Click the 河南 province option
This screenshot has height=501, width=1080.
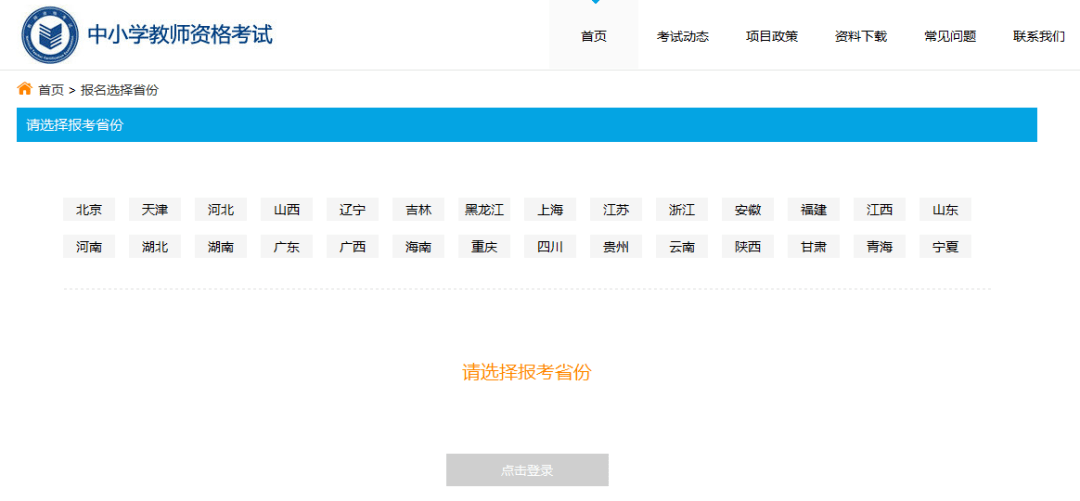pos(89,247)
